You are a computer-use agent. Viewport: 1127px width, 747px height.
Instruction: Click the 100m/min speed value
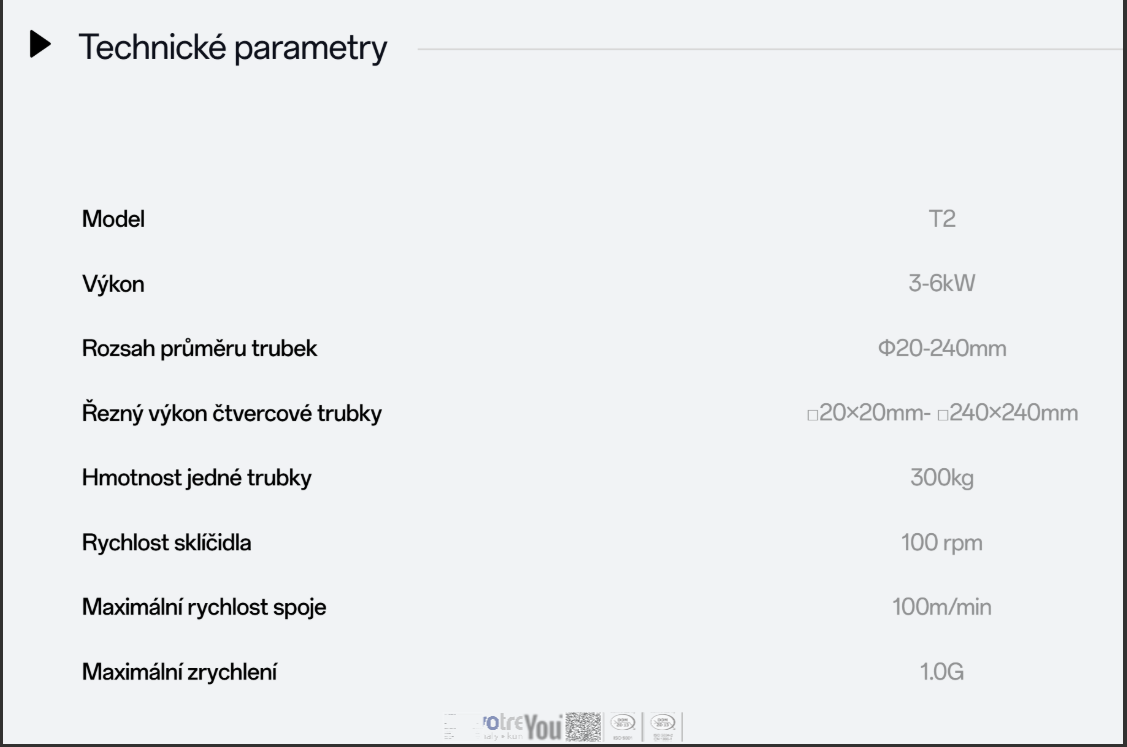942,607
